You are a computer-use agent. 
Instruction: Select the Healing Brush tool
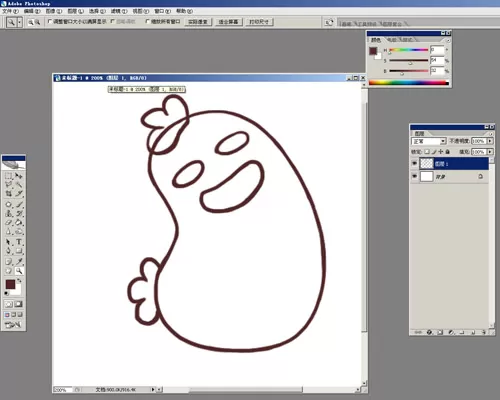tap(9, 204)
